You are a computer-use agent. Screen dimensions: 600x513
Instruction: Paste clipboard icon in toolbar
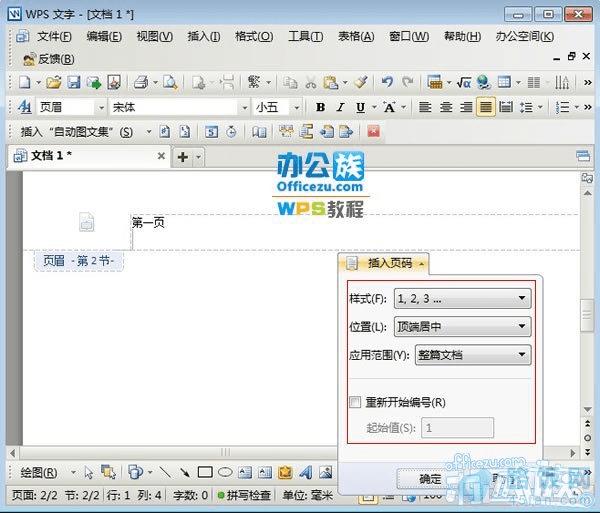pyautogui.click(x=331, y=82)
